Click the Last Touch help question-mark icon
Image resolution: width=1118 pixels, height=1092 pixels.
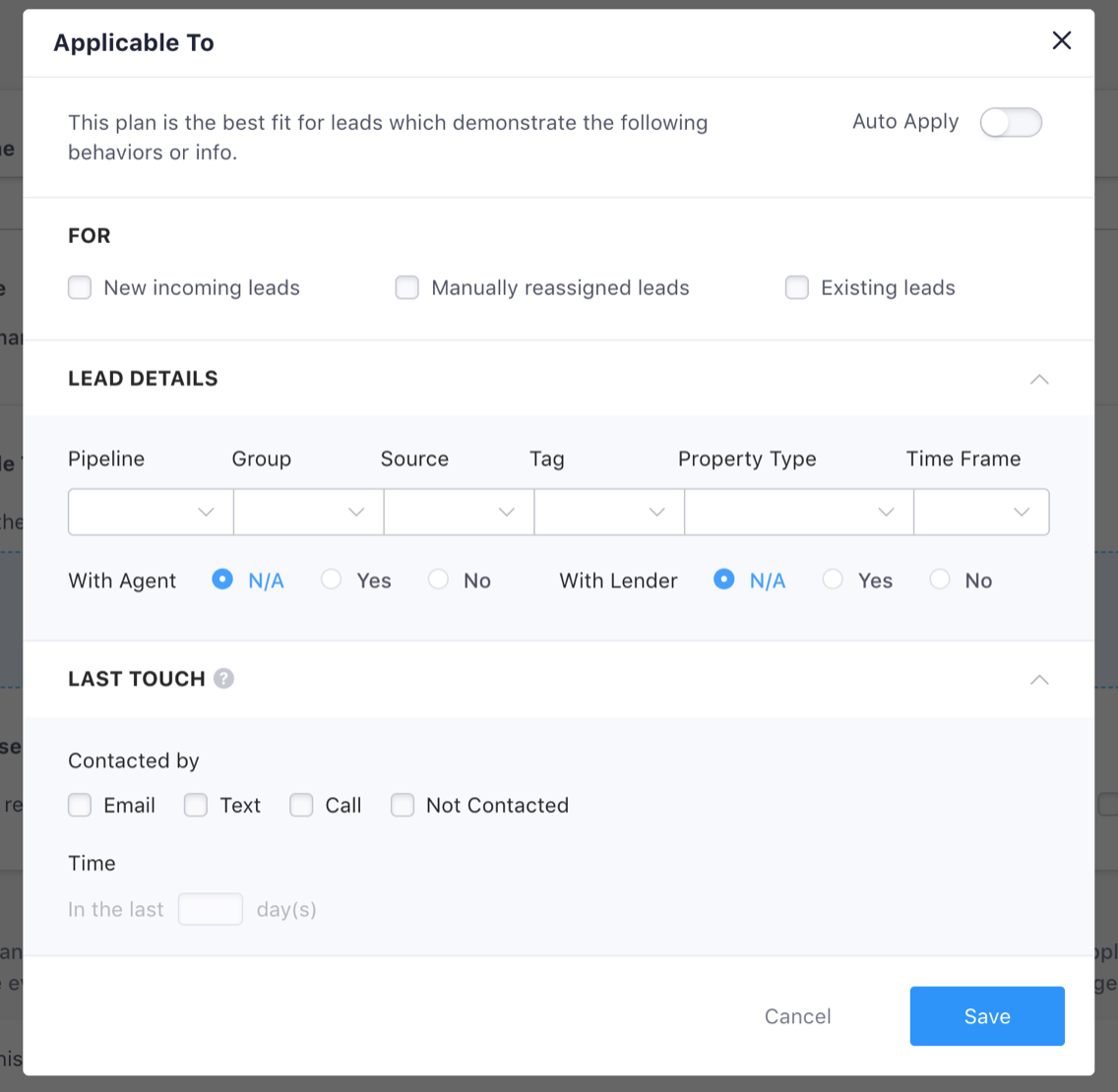[x=224, y=679]
